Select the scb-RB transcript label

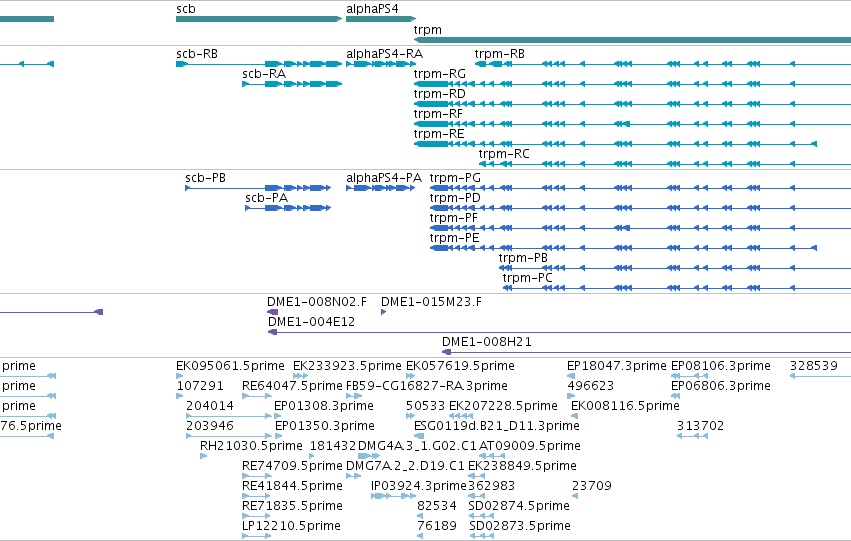pos(197,54)
